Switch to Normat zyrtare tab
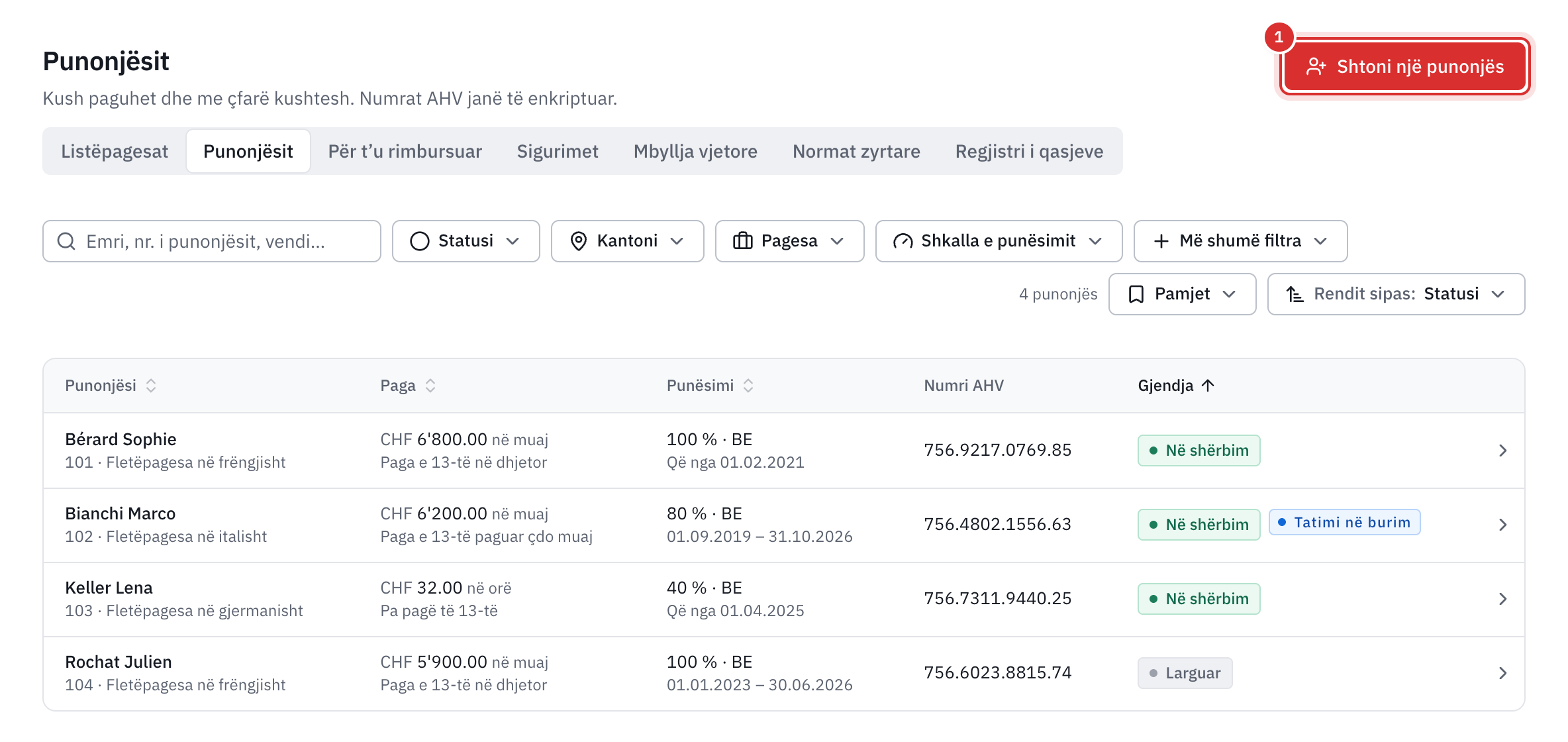The height and width of the screenshot is (742, 1568). pyautogui.click(x=856, y=151)
